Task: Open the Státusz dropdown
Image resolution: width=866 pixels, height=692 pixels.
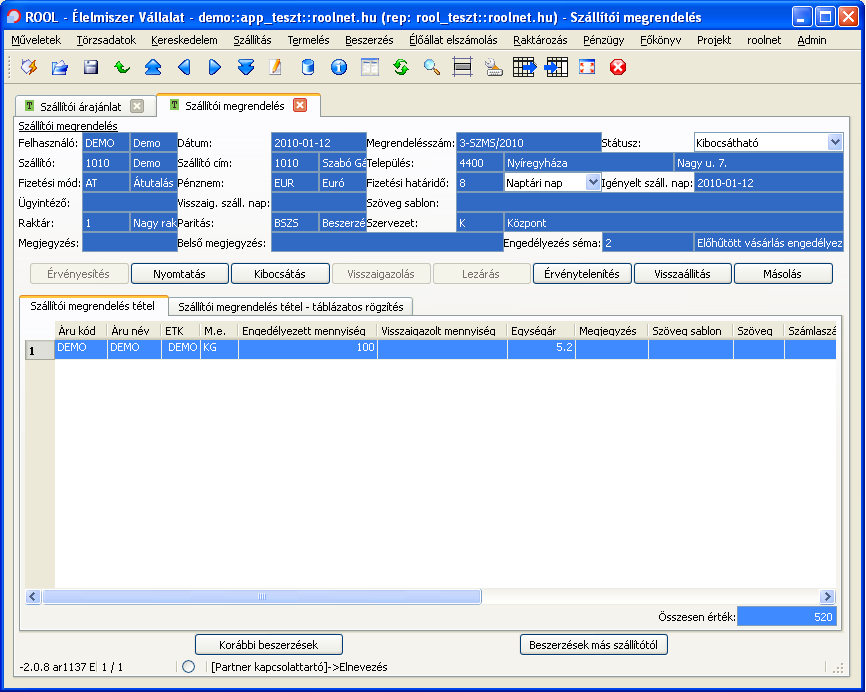Action: pyautogui.click(x=835, y=143)
